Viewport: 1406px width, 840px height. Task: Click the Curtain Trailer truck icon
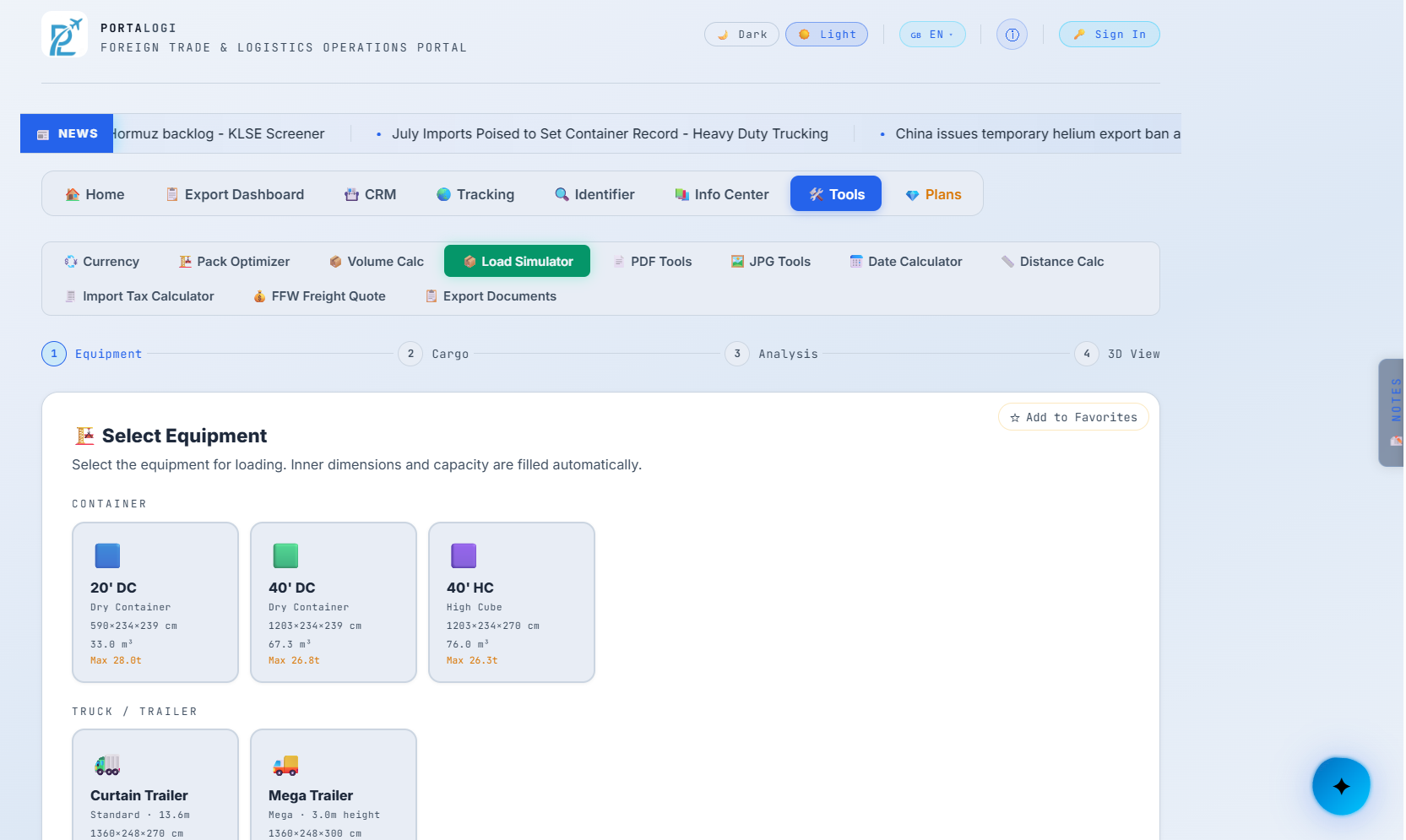tap(107, 765)
